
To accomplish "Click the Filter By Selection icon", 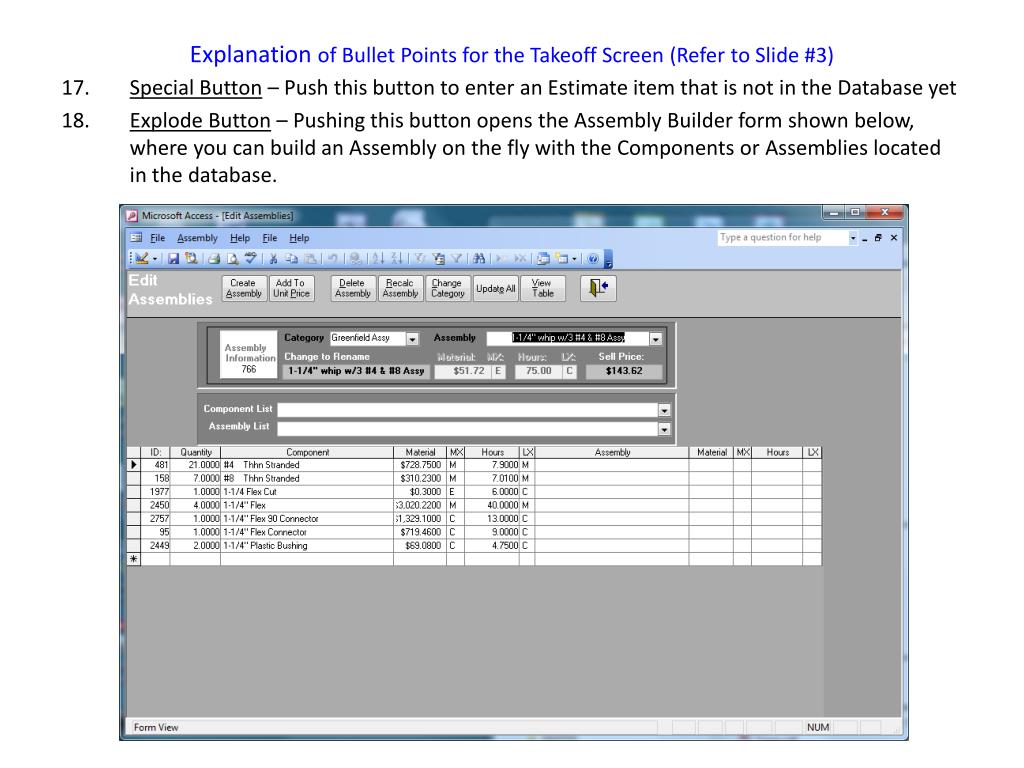I will click(419, 259).
